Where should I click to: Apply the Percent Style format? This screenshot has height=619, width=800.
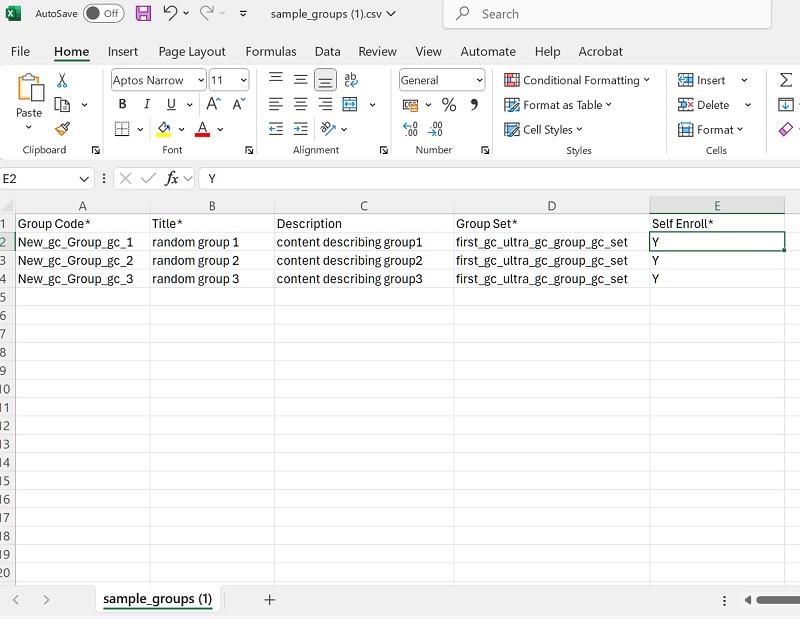(448, 103)
